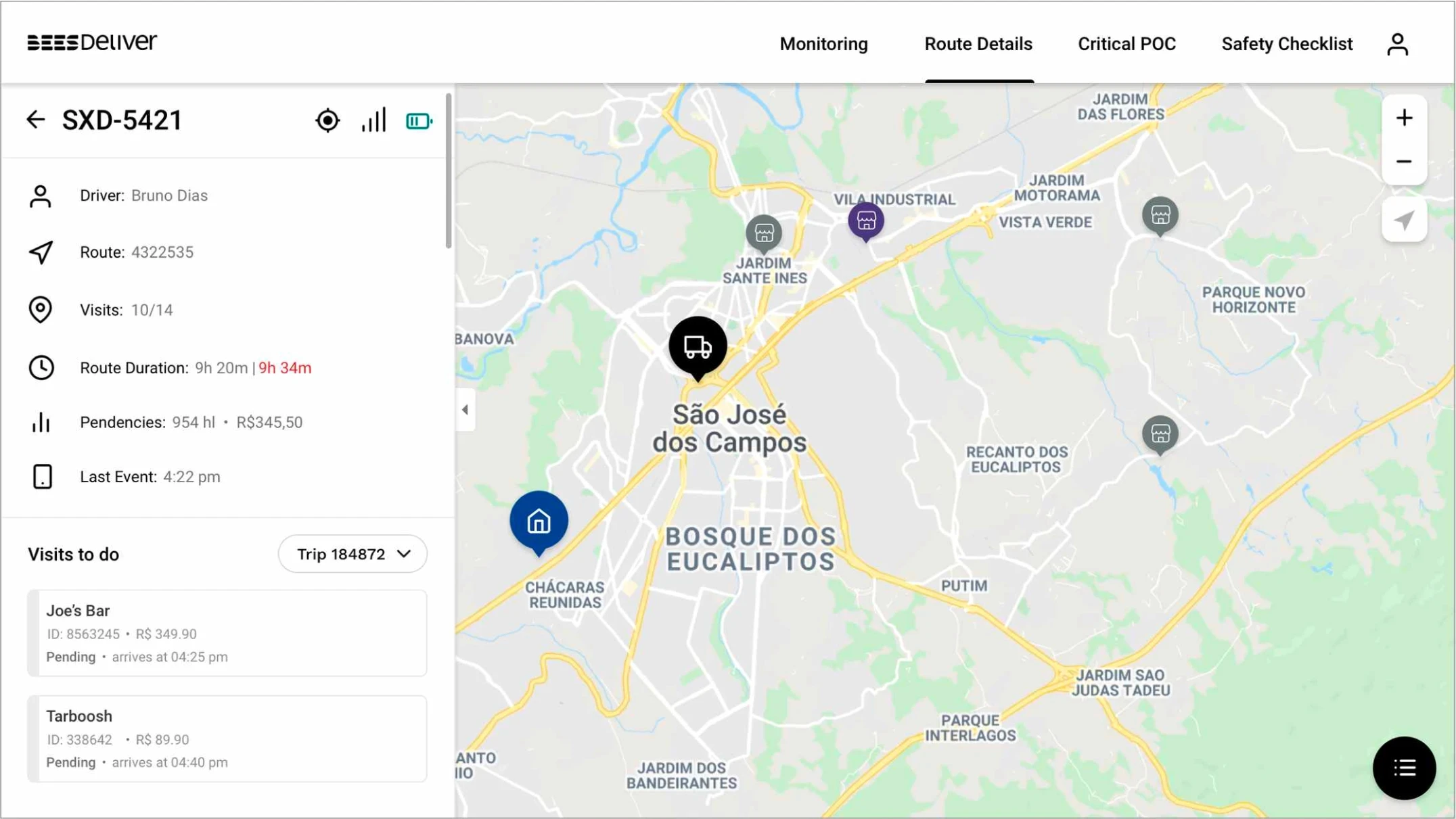Click the arrives at 04:25 pm text
Image resolution: width=1456 pixels, height=819 pixels.
tap(170, 657)
